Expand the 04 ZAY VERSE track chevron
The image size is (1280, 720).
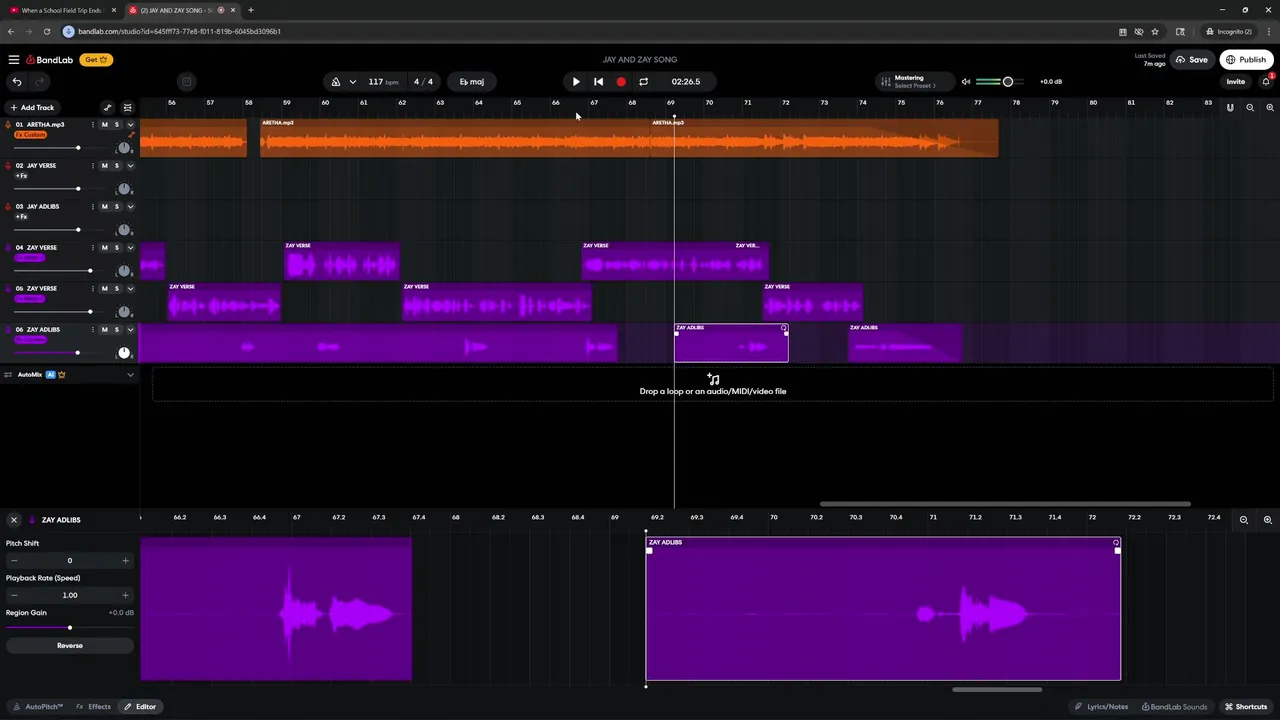coord(130,248)
